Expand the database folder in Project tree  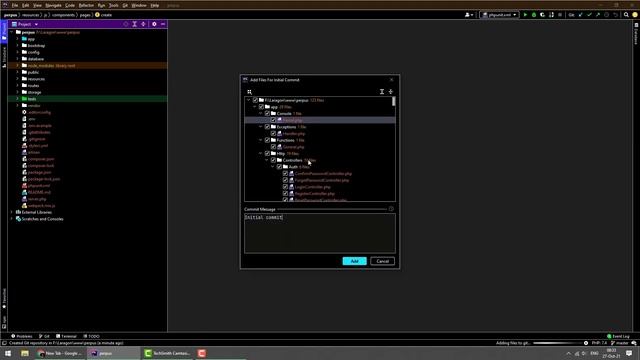pyautogui.click(x=18, y=59)
